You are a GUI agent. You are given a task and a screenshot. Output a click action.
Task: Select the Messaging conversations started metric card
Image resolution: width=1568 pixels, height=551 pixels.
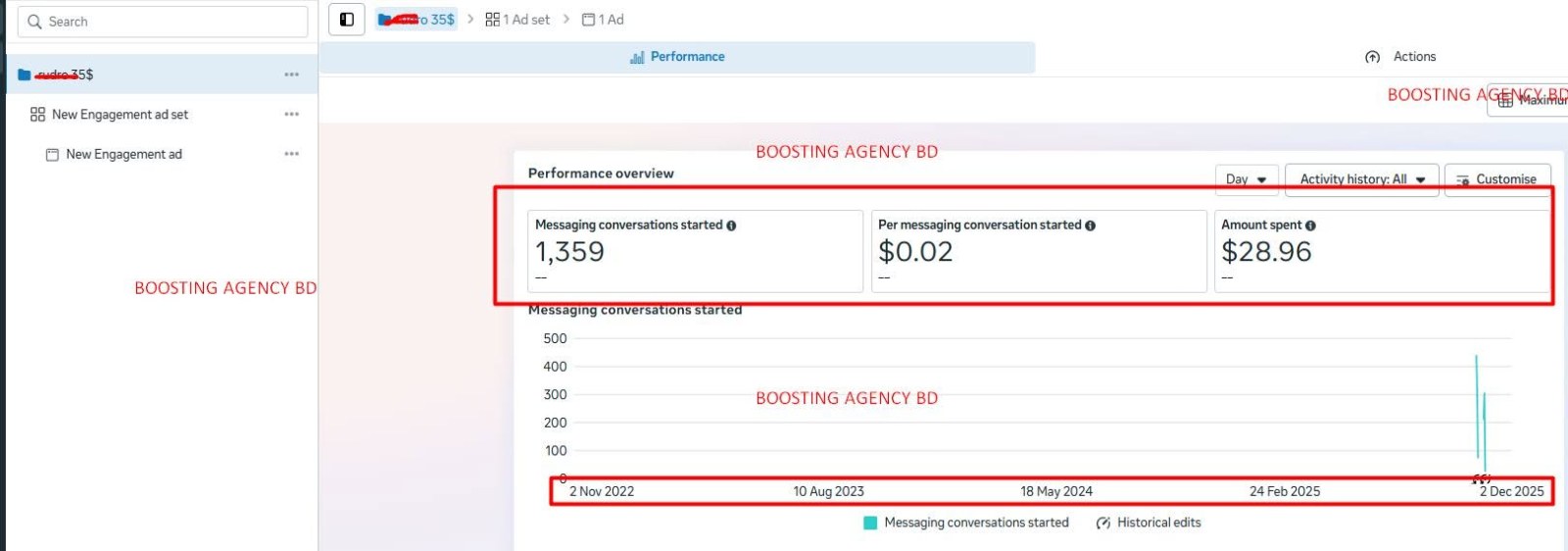click(695, 251)
